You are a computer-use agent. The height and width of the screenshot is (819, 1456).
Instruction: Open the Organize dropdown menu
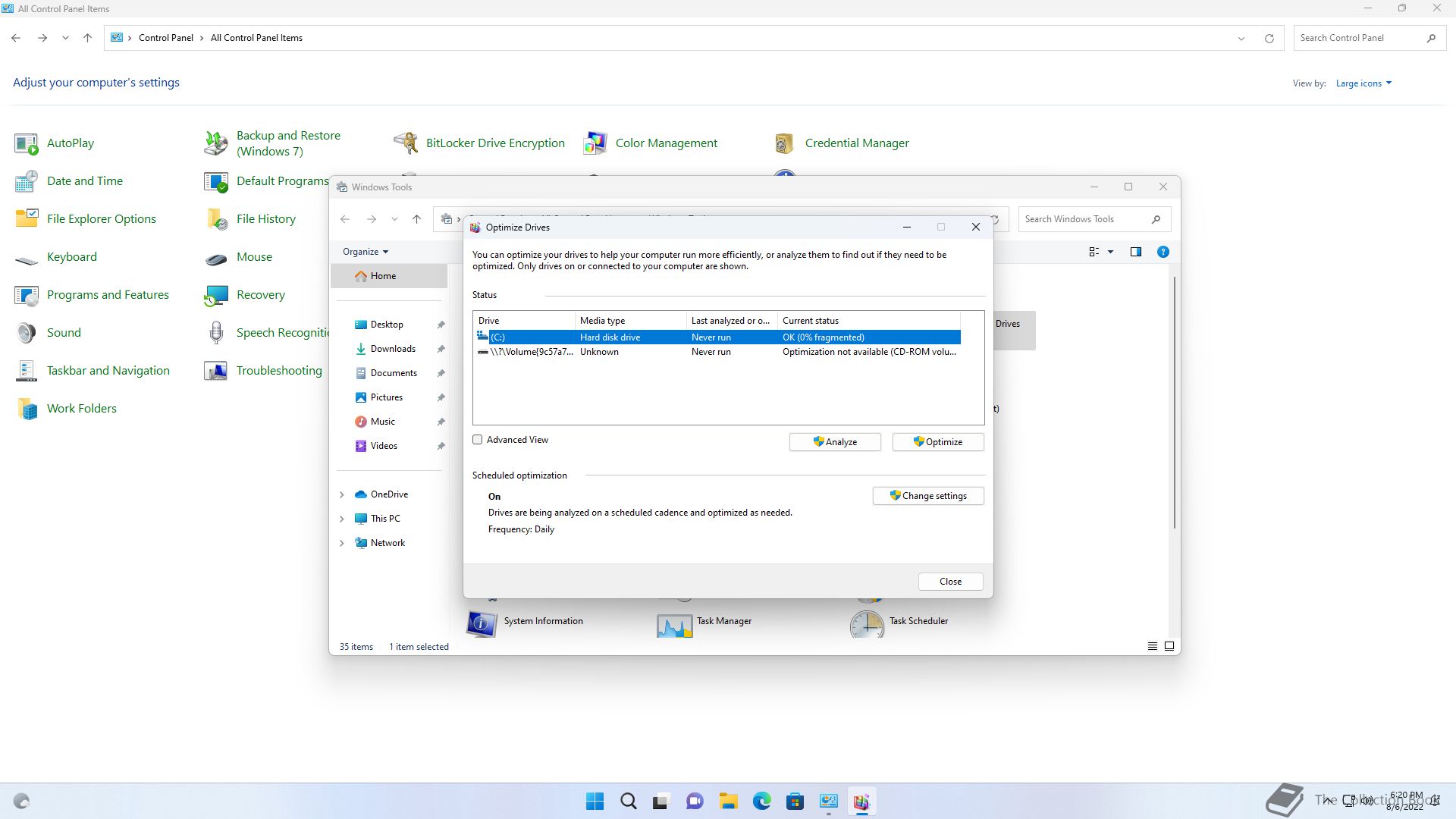[x=366, y=252]
